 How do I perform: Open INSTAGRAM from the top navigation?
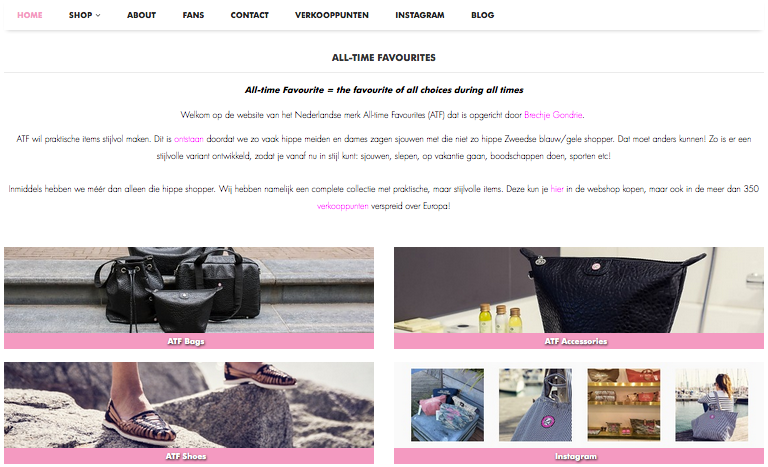point(420,15)
